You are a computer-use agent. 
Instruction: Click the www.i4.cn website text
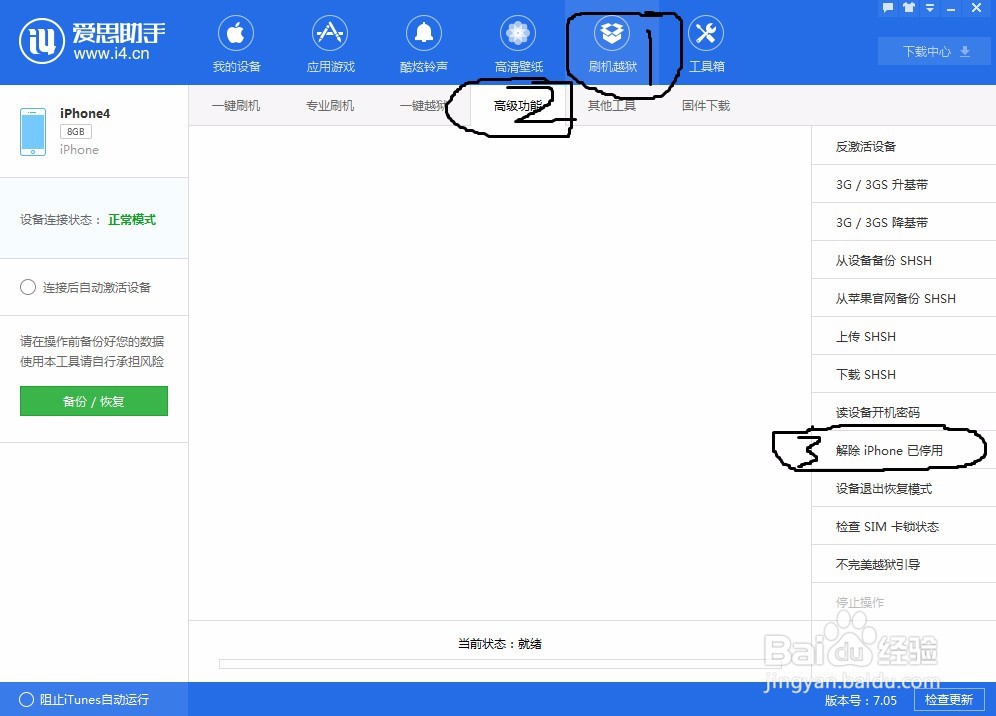(x=111, y=54)
